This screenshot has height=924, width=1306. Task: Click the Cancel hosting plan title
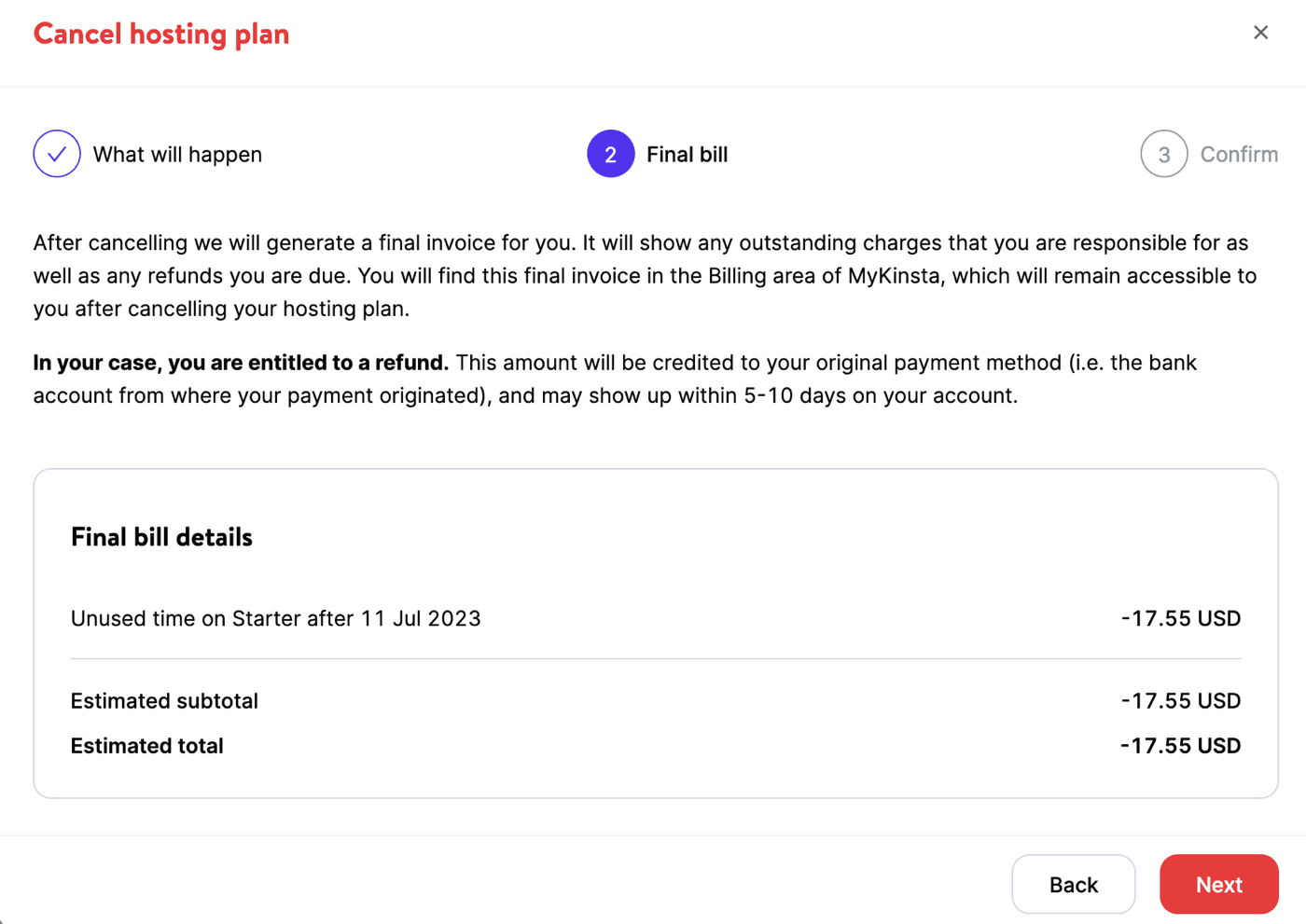[x=160, y=34]
